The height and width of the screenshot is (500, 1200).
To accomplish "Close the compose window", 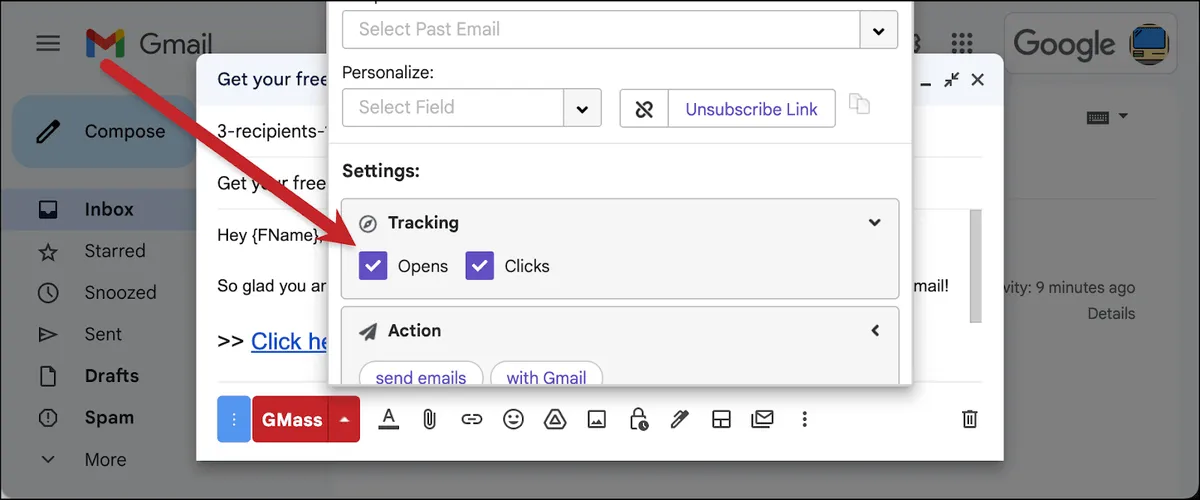I will 978,79.
